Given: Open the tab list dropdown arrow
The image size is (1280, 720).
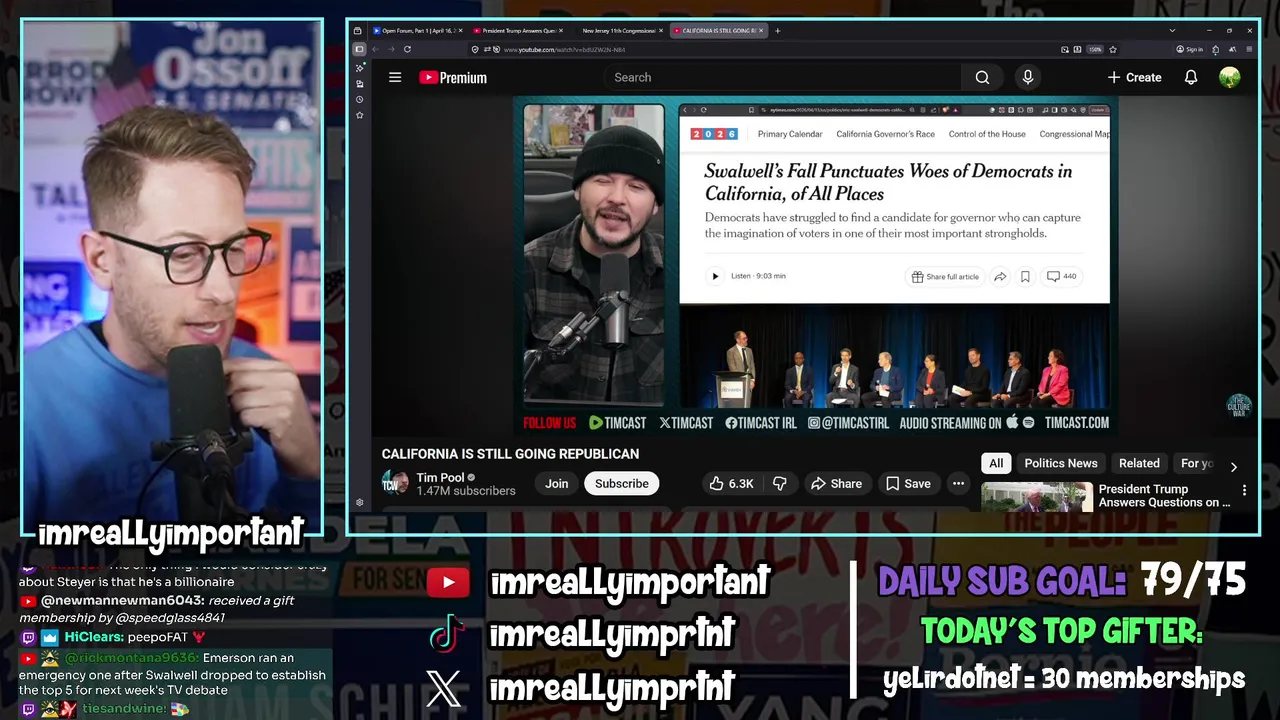Looking at the screenshot, I should [x=1172, y=30].
